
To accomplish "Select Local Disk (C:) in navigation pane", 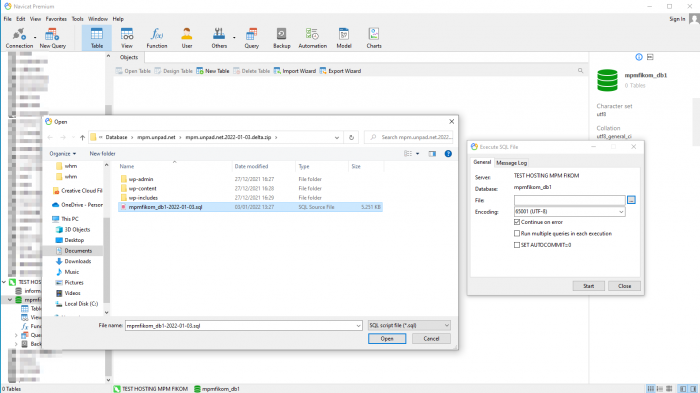I will pyautogui.click(x=81, y=304).
